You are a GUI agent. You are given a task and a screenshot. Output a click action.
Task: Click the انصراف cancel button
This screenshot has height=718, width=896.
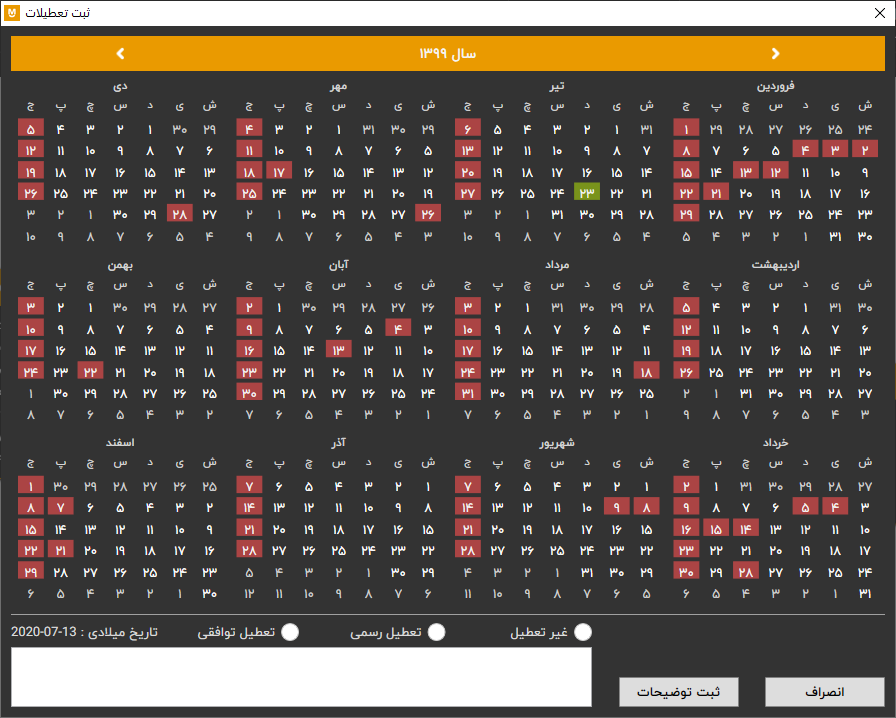tap(825, 692)
